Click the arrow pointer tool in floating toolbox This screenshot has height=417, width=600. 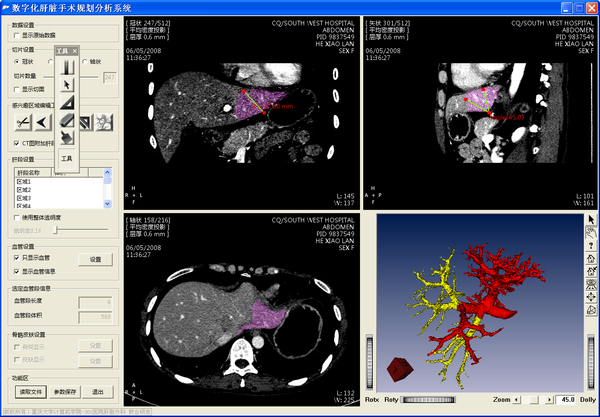click(x=66, y=84)
